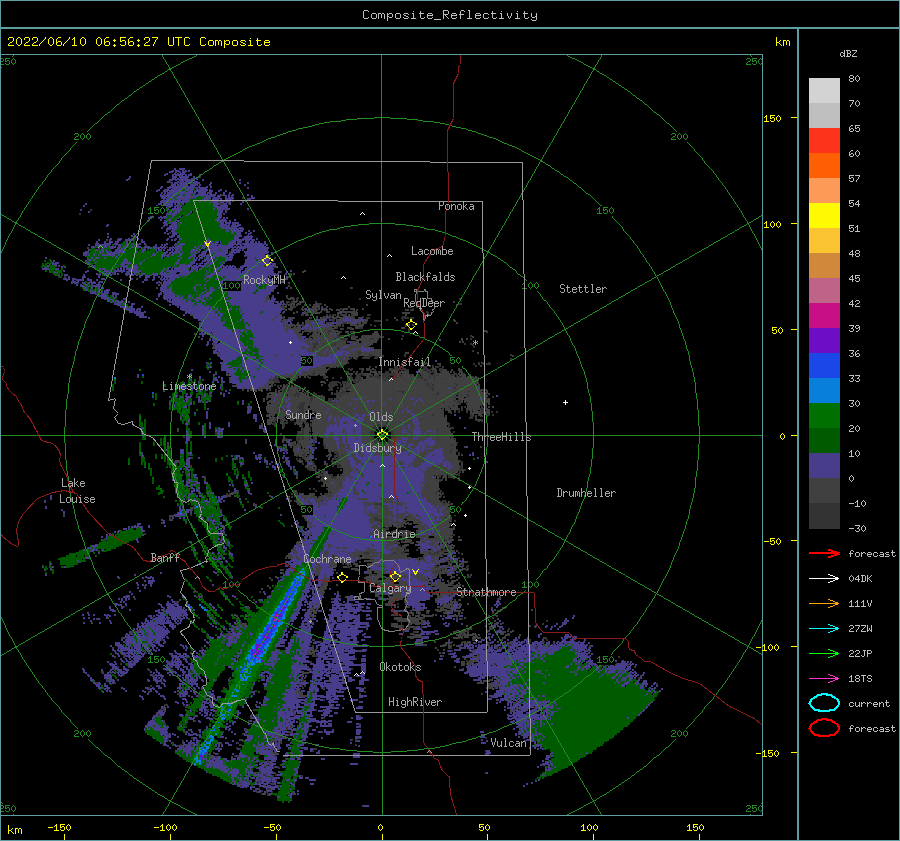Click the Drumheller town label

[586, 493]
